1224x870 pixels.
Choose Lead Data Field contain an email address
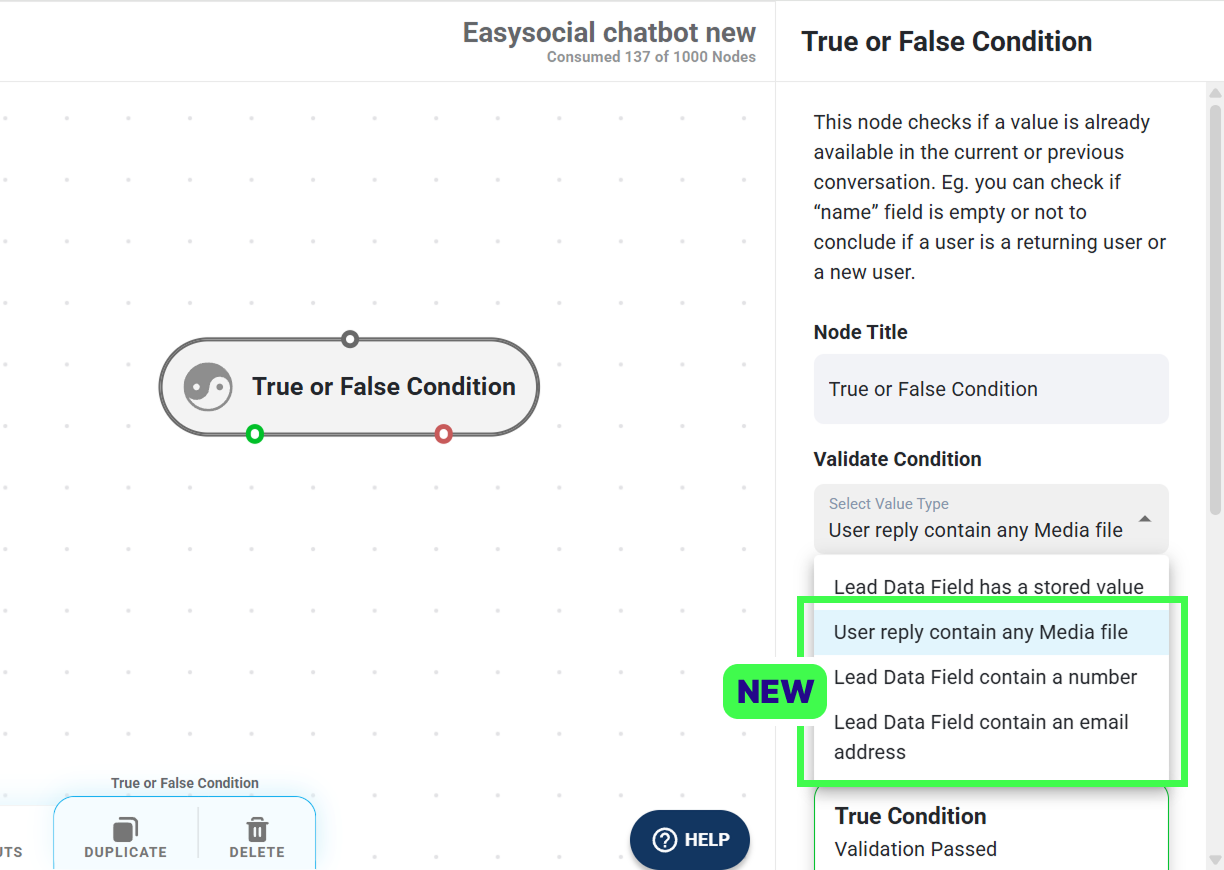(991, 737)
